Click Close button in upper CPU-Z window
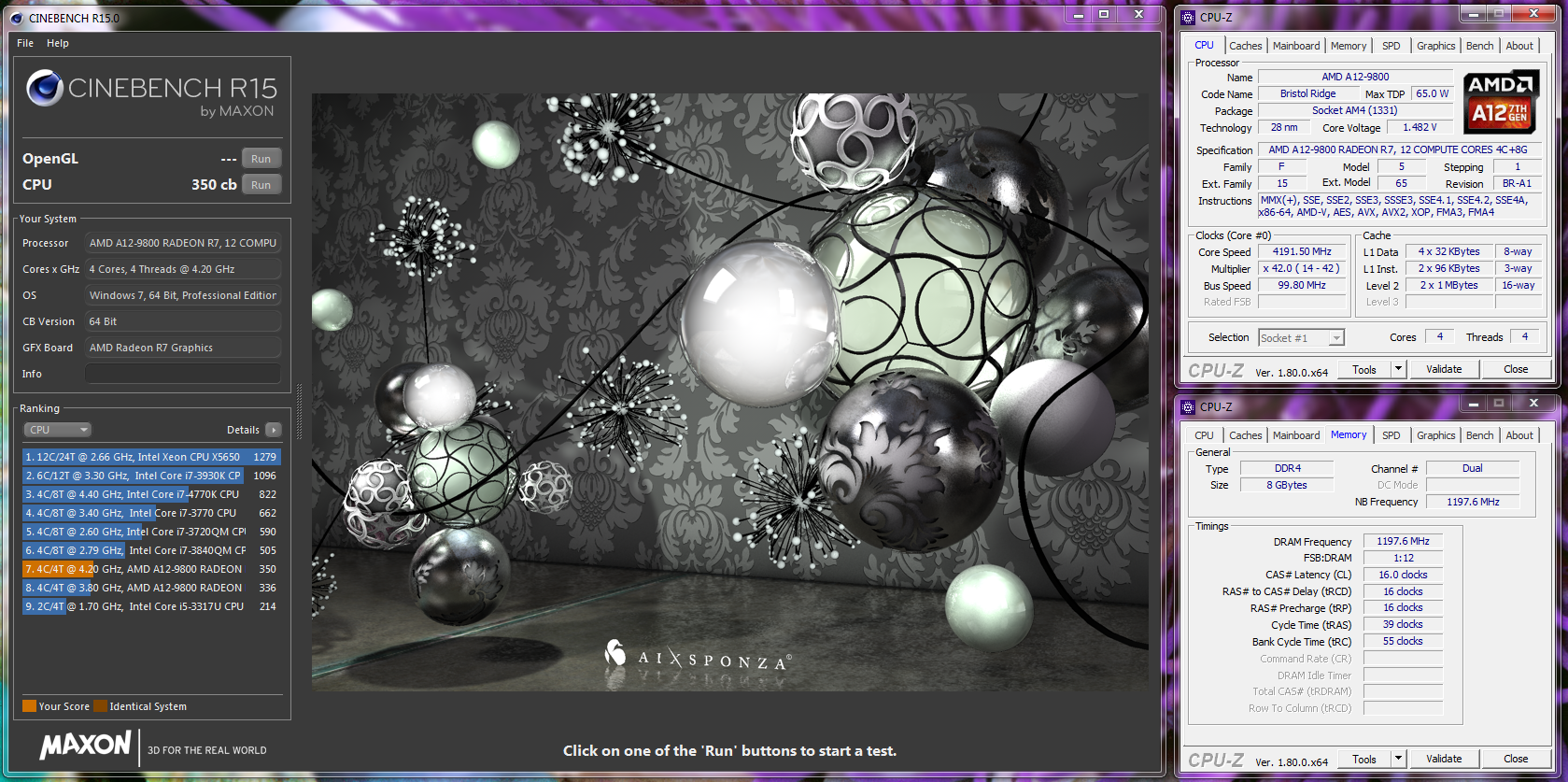The width and height of the screenshot is (1568, 782). pos(1516,369)
